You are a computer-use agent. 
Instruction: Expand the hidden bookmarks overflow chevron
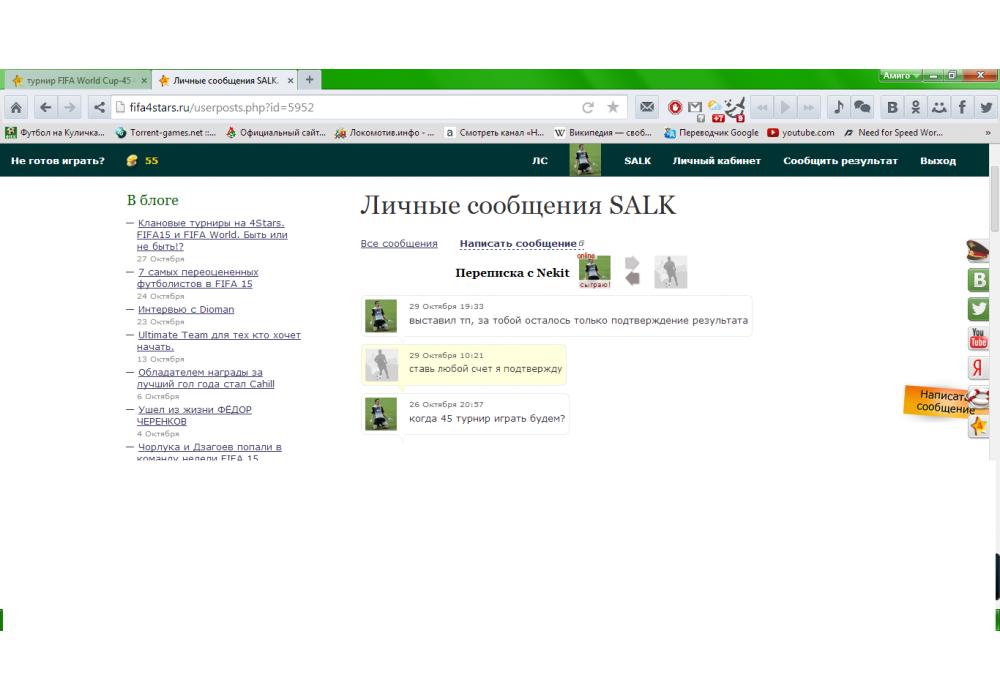tap(989, 132)
